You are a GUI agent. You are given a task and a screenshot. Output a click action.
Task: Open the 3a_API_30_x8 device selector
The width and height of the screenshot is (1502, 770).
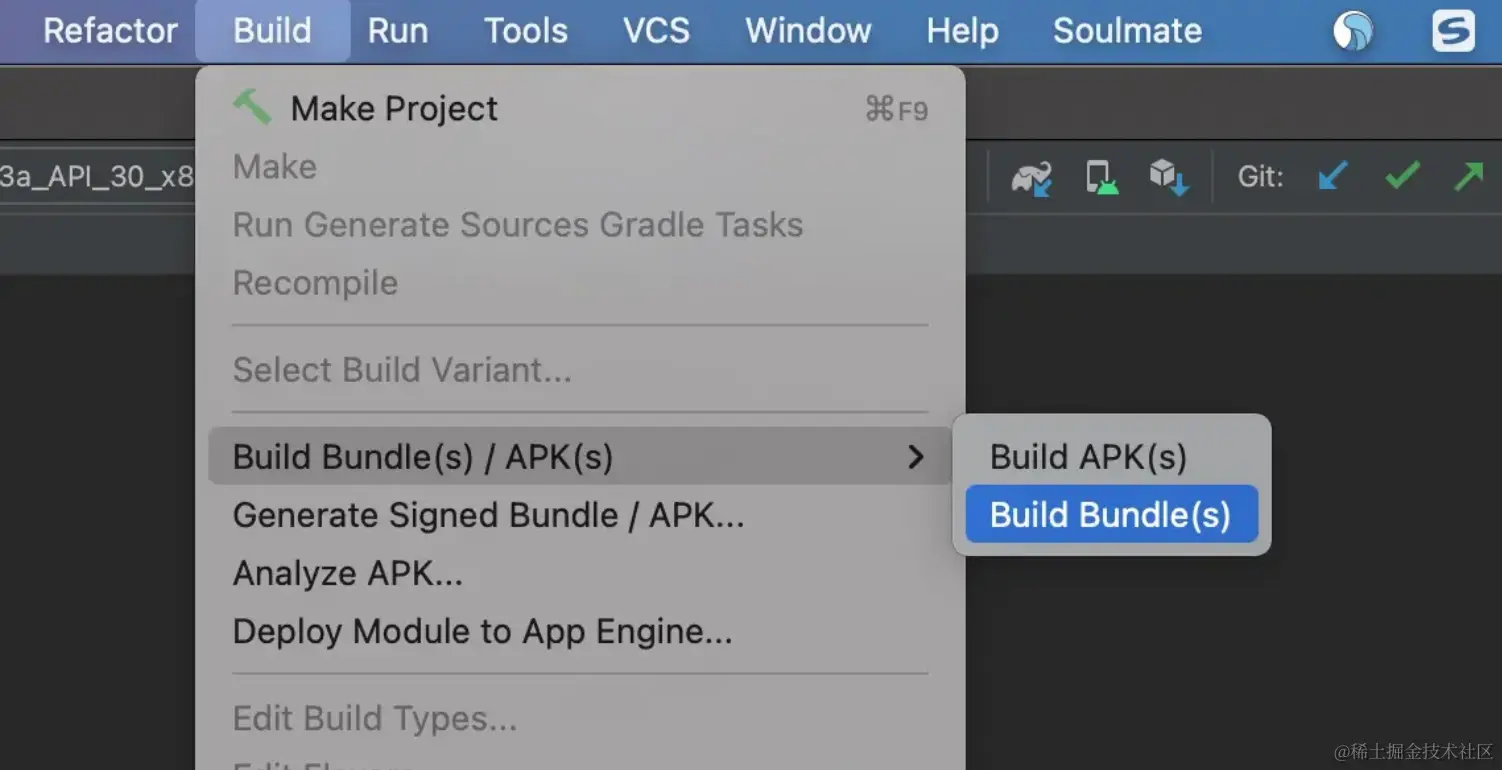point(97,177)
